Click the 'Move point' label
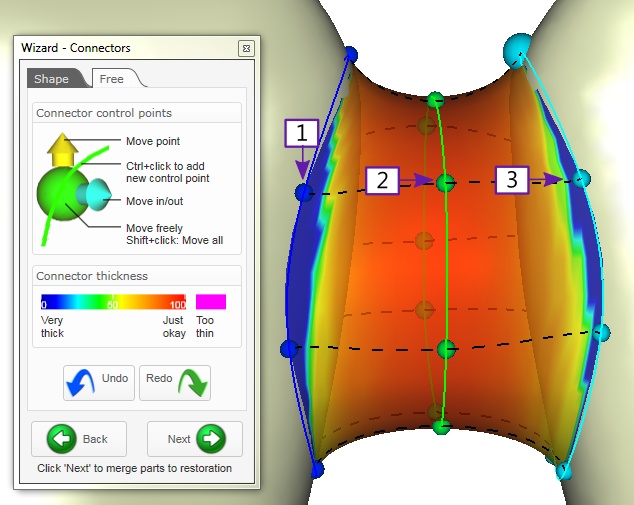The image size is (634, 505). tap(153, 141)
